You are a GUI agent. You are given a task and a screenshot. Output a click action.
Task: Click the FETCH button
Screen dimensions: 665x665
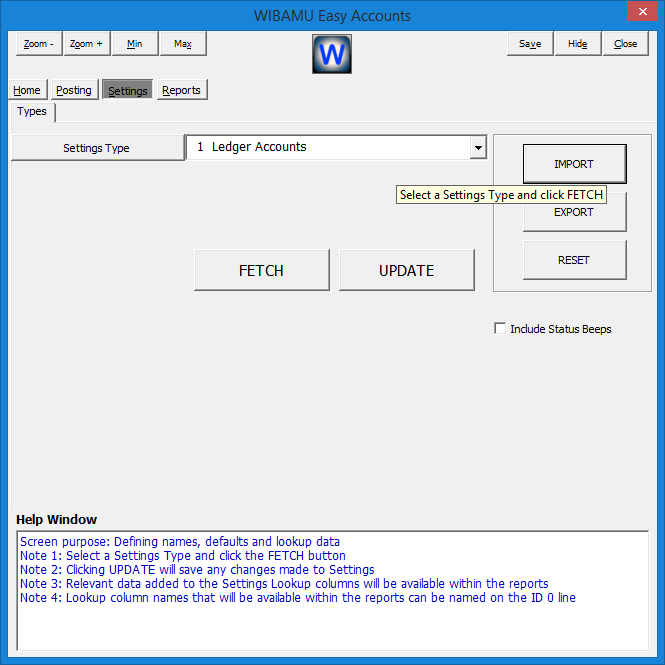coord(261,270)
